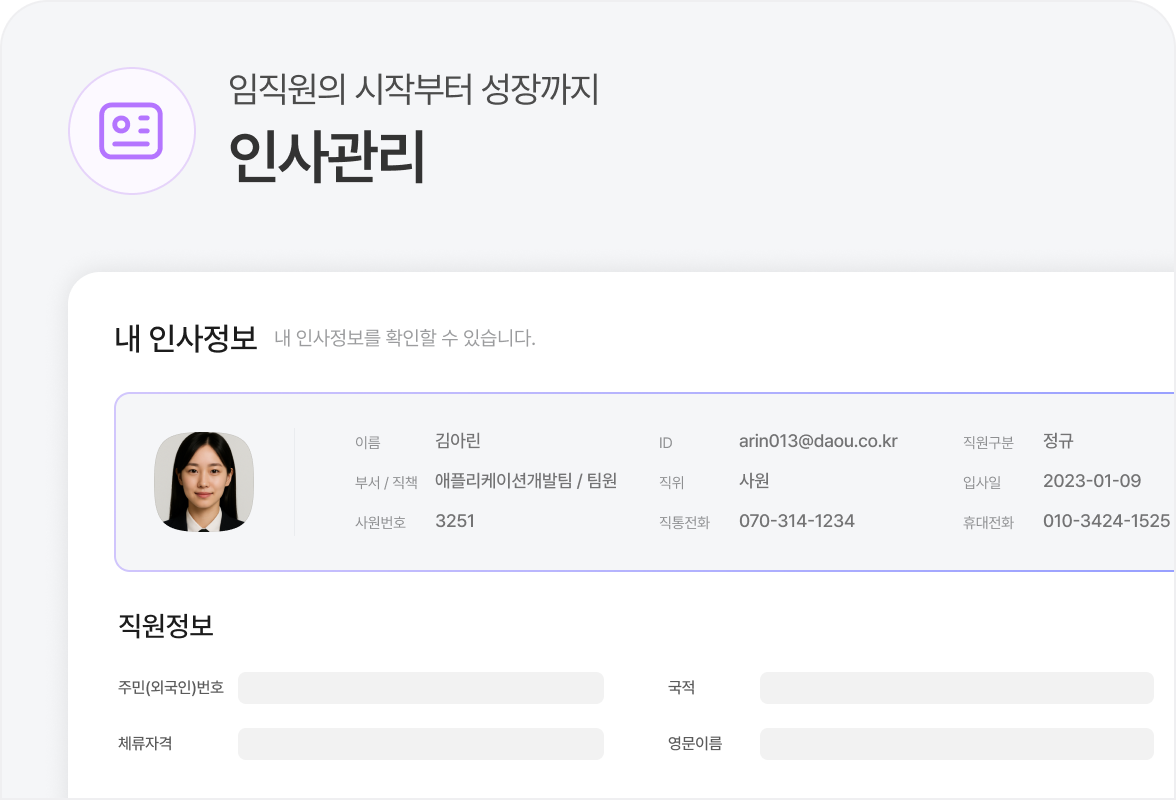Select department text 애플리케이션개발팀 / 팀원
Image resolution: width=1176 pixels, height=800 pixels.
(x=526, y=481)
